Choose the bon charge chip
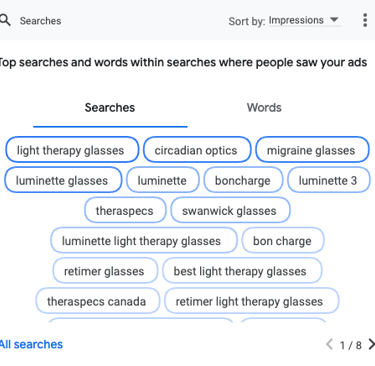375x366 pixels. tap(283, 240)
